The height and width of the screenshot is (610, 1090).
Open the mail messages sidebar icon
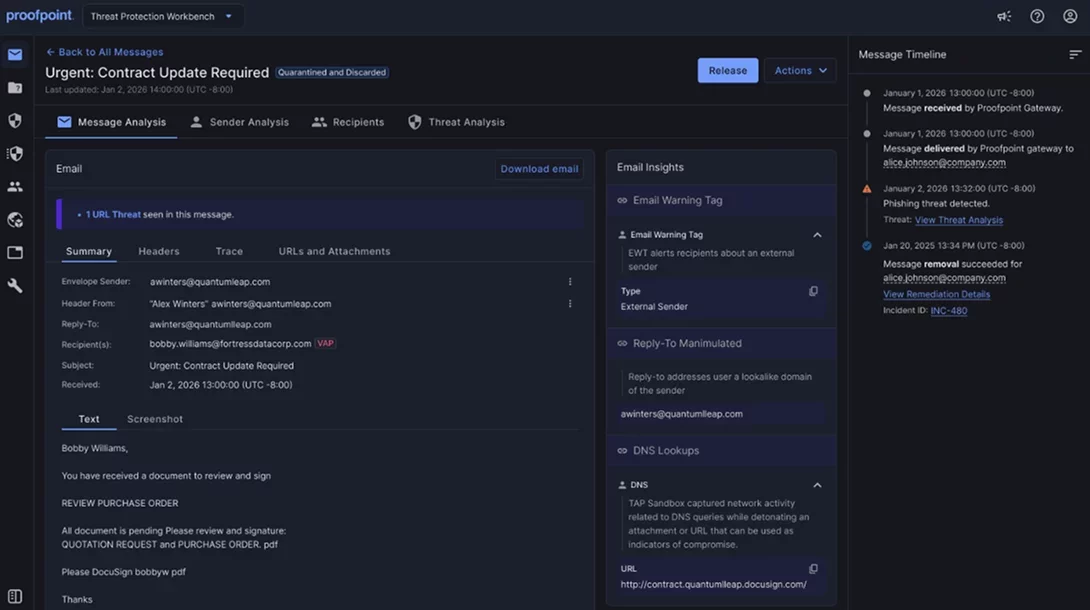click(x=15, y=55)
